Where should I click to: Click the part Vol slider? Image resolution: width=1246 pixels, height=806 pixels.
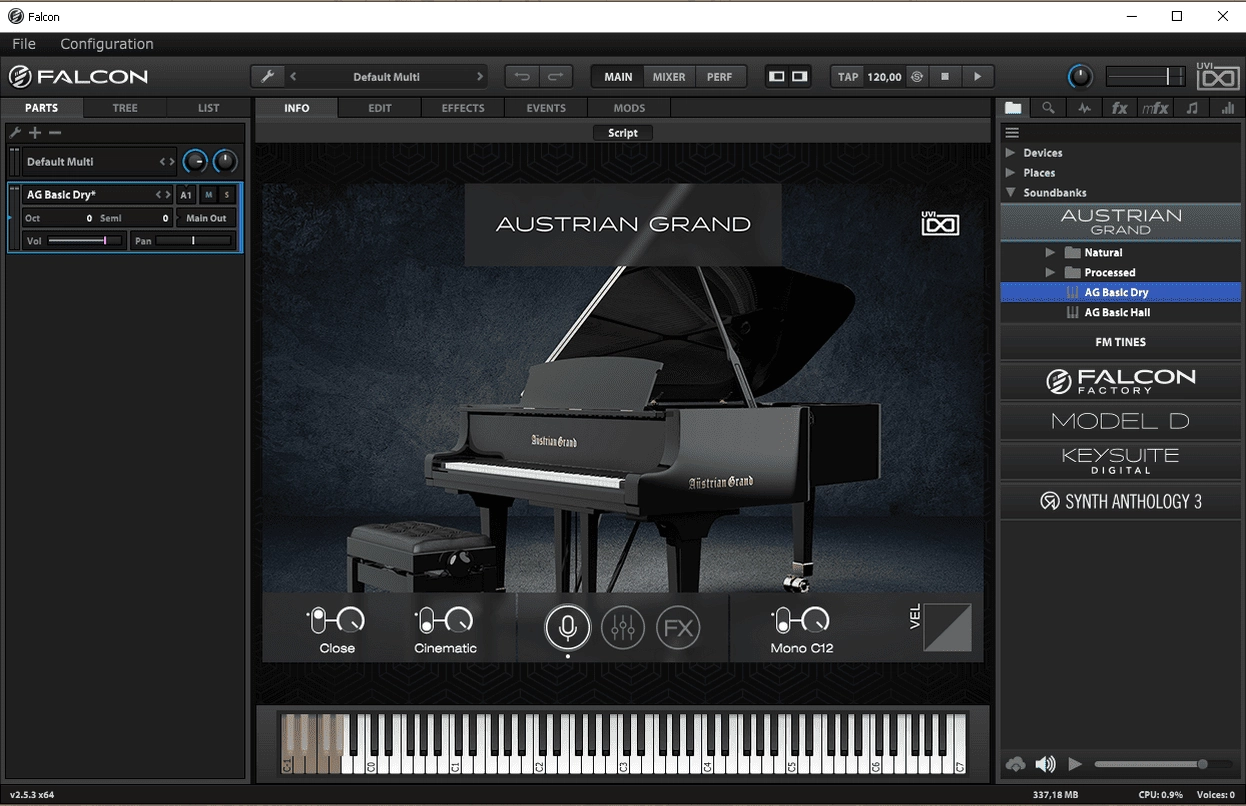pos(85,241)
